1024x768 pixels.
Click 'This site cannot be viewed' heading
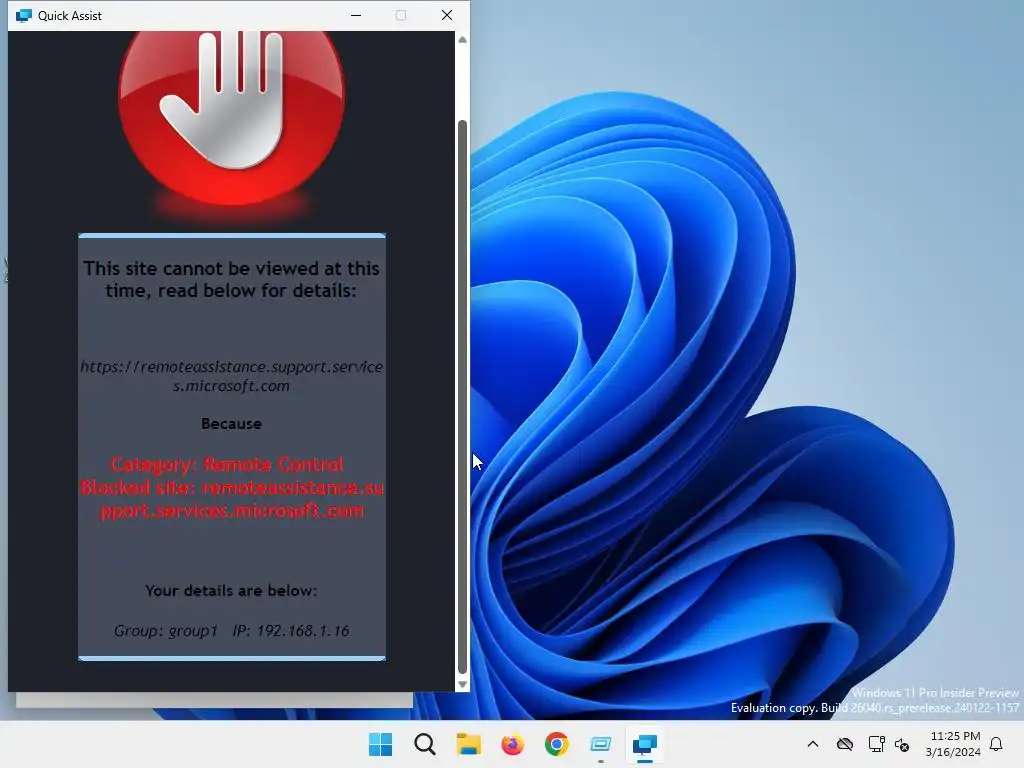tap(231, 280)
